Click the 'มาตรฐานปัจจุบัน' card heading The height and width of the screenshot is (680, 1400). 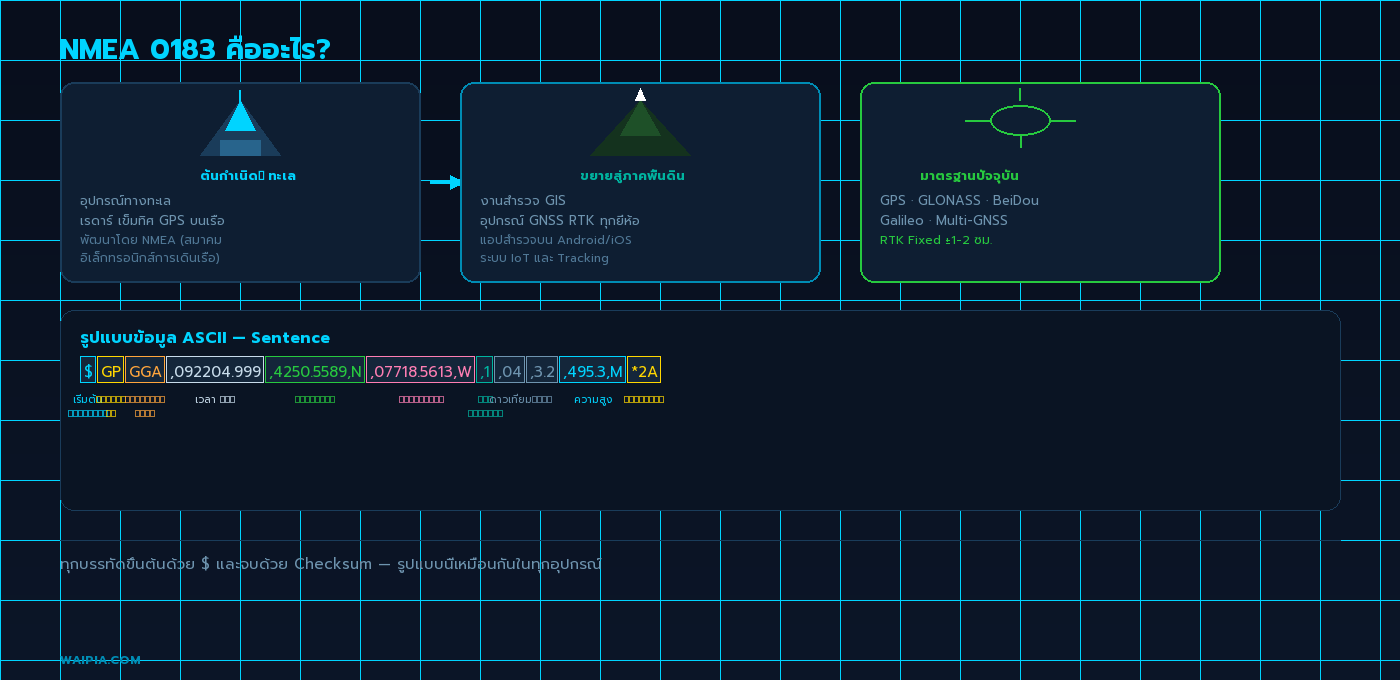click(x=969, y=176)
